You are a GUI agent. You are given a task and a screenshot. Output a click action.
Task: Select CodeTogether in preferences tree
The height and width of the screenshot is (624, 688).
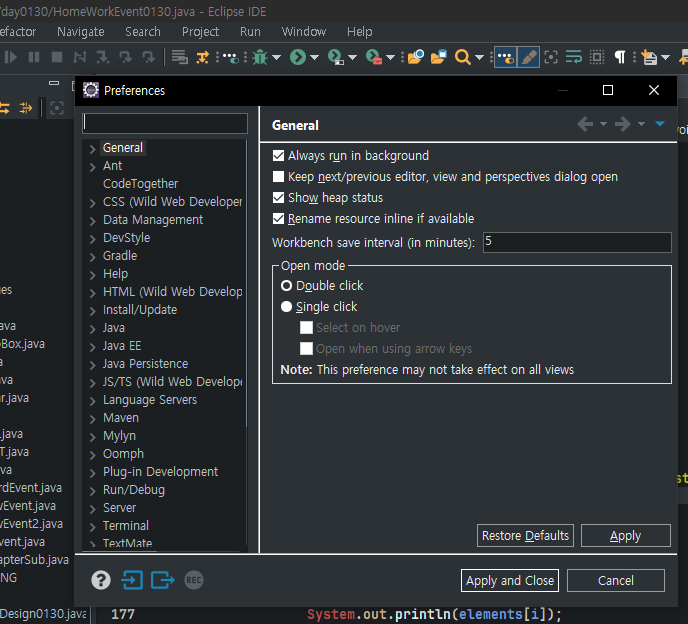point(140,183)
